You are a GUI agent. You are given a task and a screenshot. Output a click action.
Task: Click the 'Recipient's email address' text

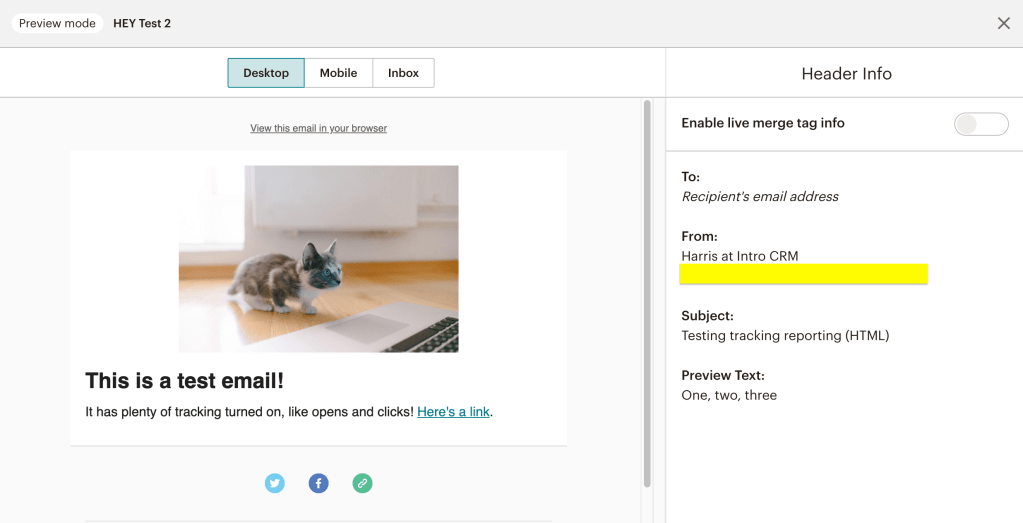point(760,196)
